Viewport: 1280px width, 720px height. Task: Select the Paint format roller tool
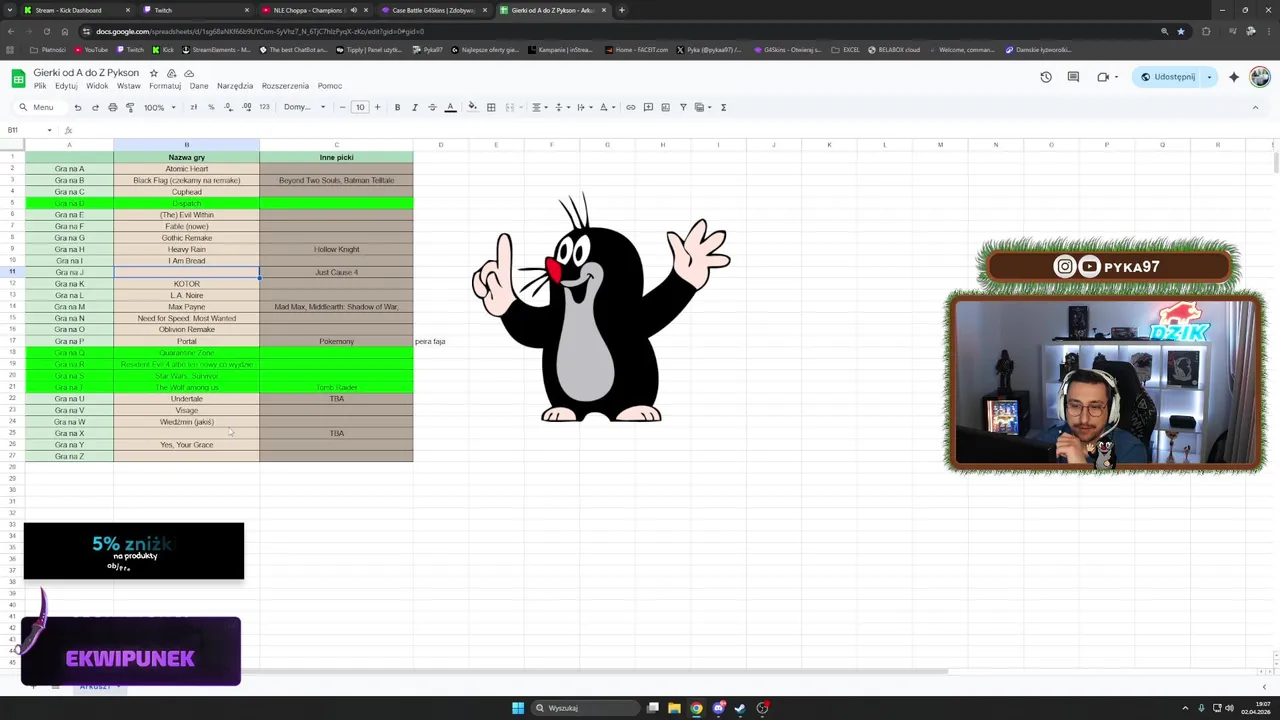click(x=129, y=107)
